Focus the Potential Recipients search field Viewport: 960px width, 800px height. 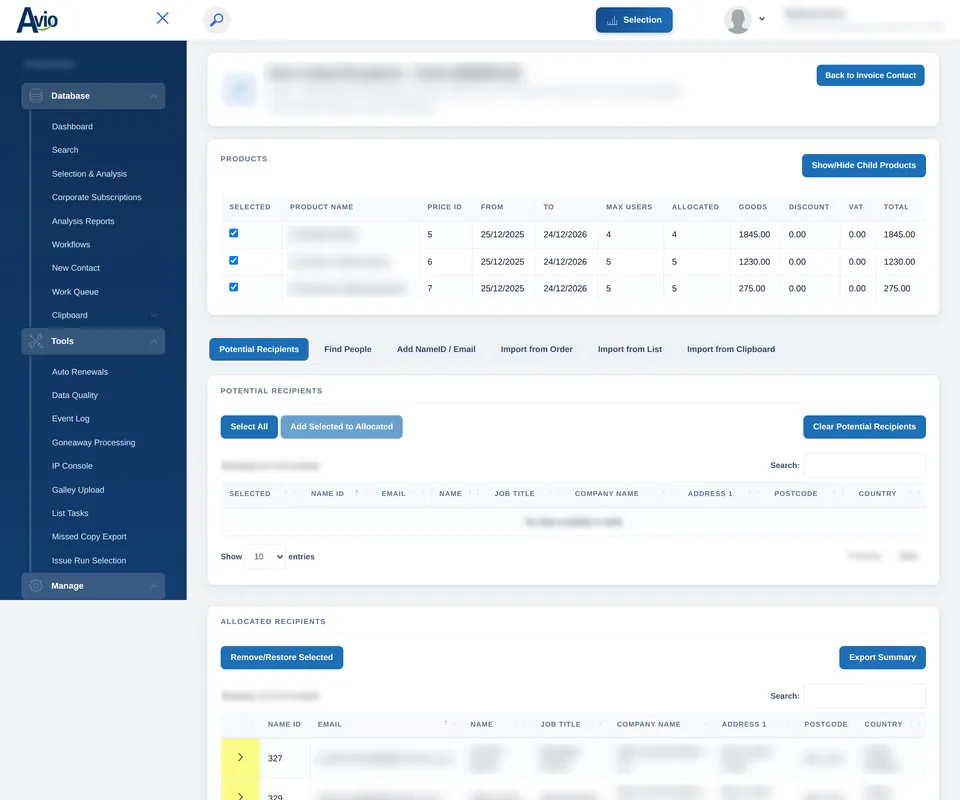(864, 465)
